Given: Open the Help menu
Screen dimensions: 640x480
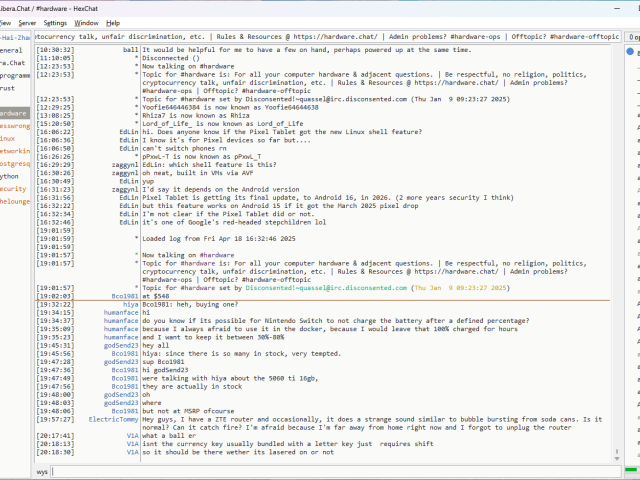Looking at the screenshot, I should (113, 22).
